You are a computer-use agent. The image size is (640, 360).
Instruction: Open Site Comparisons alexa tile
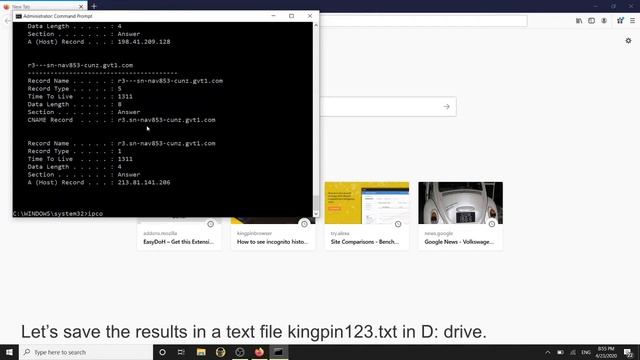367,216
